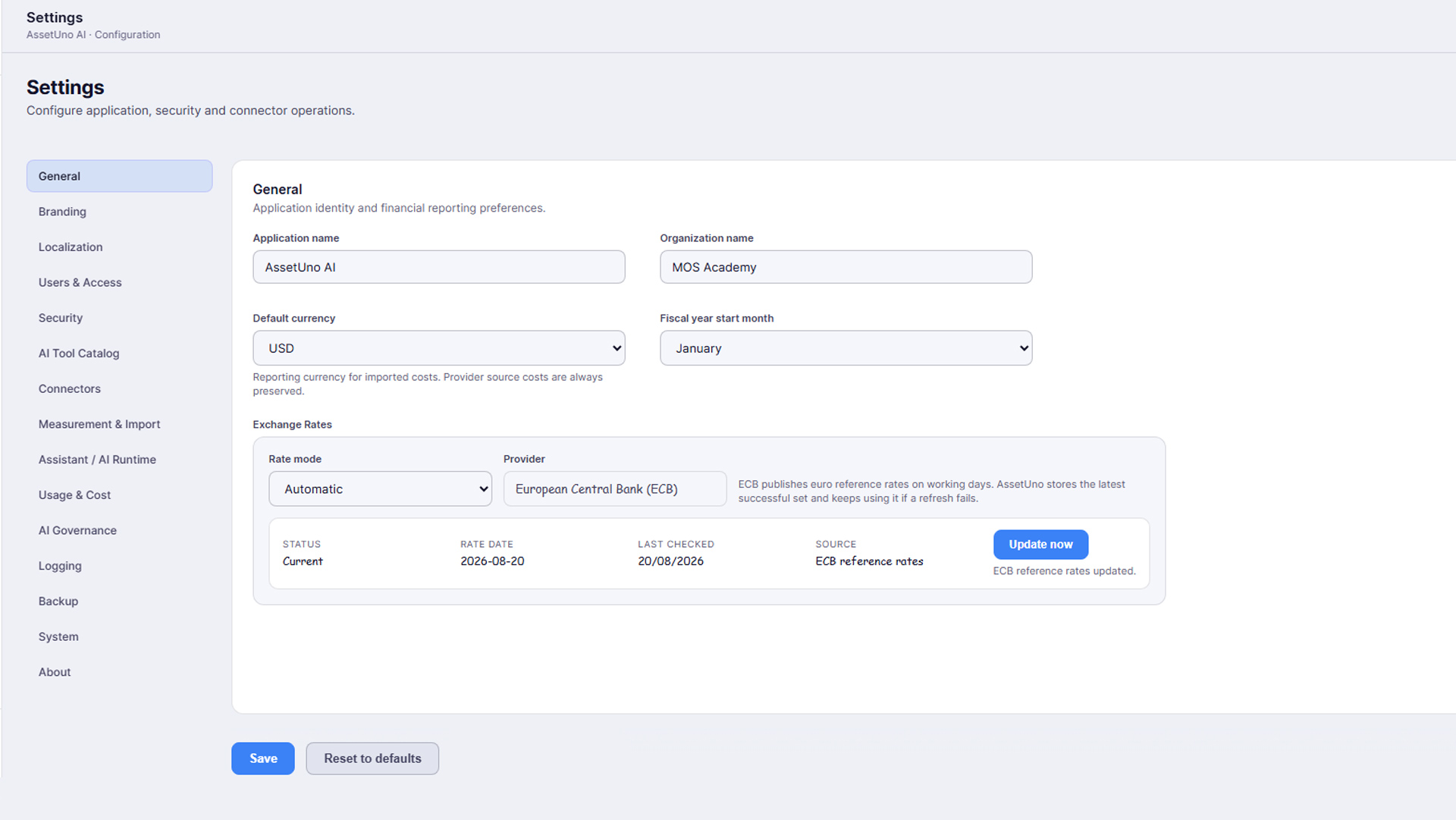The image size is (1456, 820).
Task: Click the Exchange Rates section label
Action: point(292,425)
